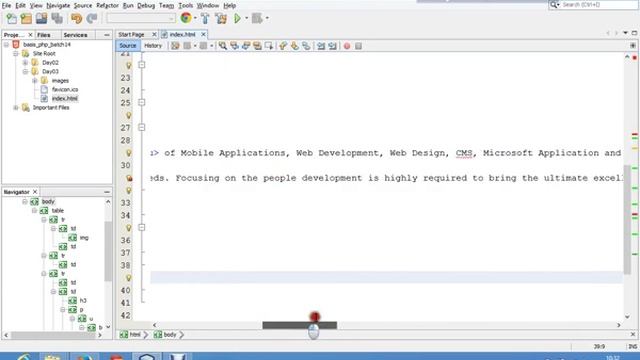Toggle bookmark on the current line
This screenshot has width=640, height=360.
pos(306,46)
